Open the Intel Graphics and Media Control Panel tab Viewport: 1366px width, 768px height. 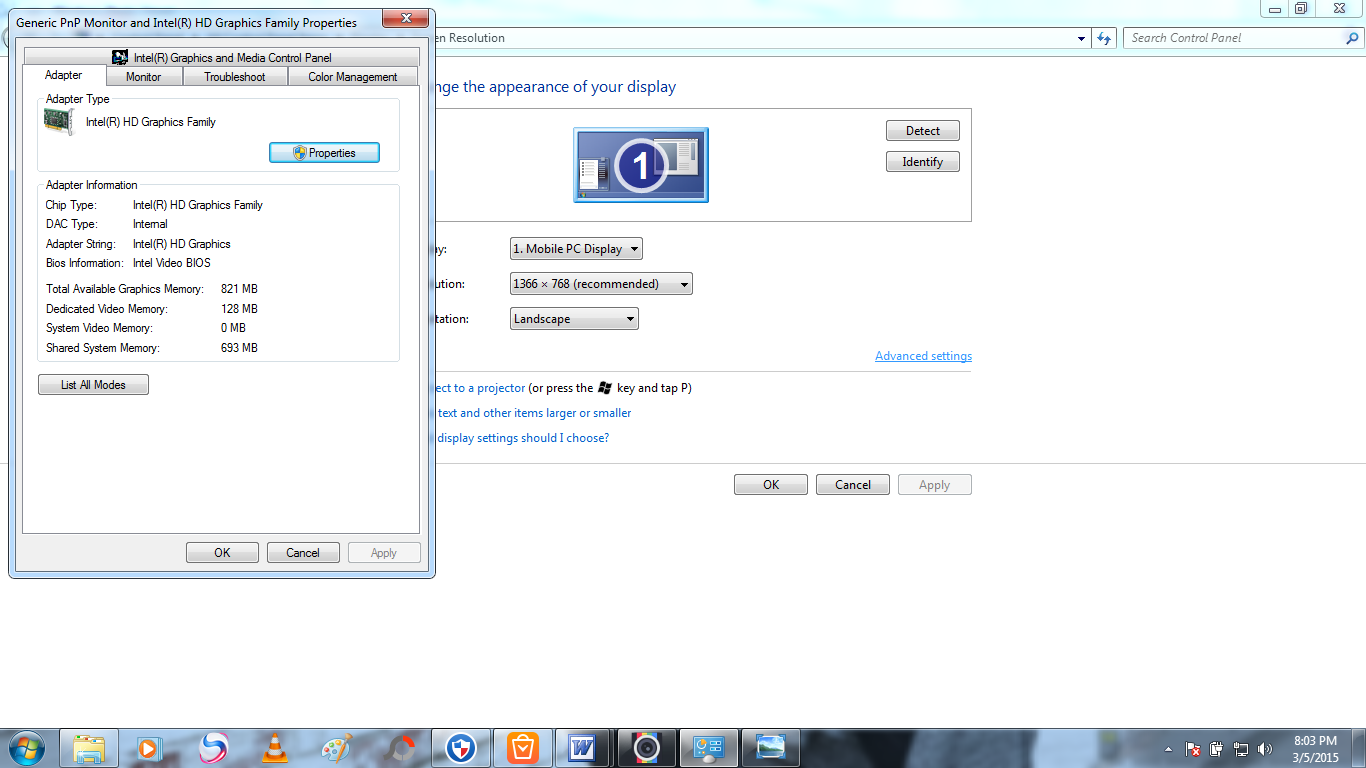[221, 57]
